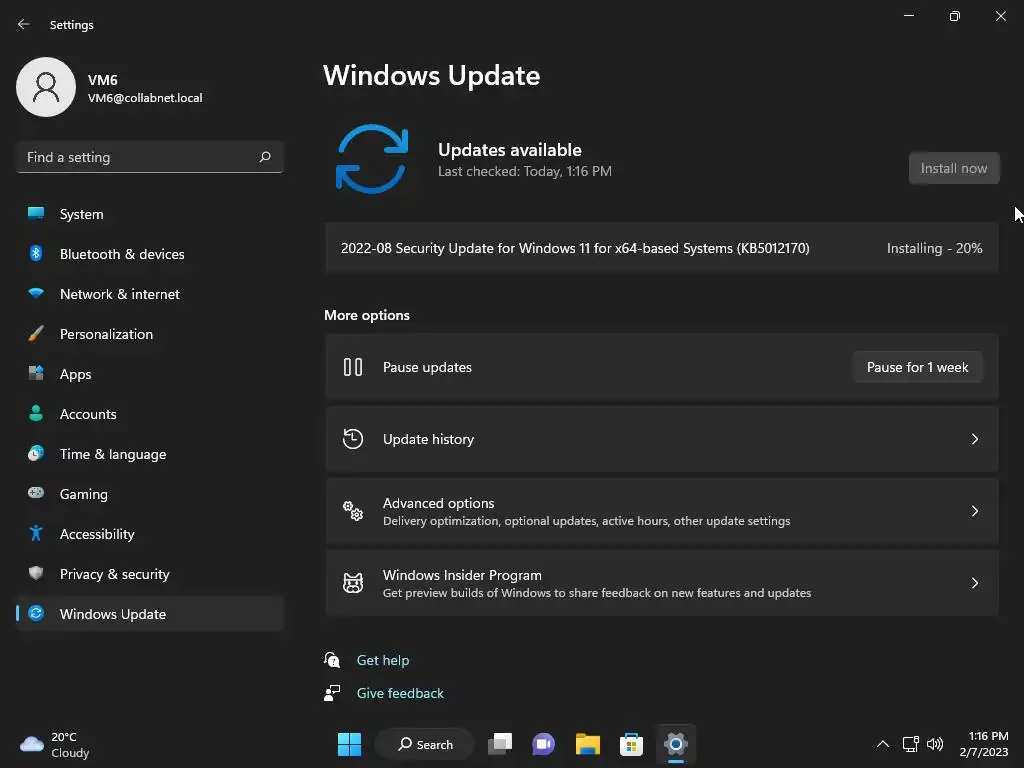This screenshot has width=1024, height=768.
Task: Open Accessibility settings
Action: click(150, 534)
